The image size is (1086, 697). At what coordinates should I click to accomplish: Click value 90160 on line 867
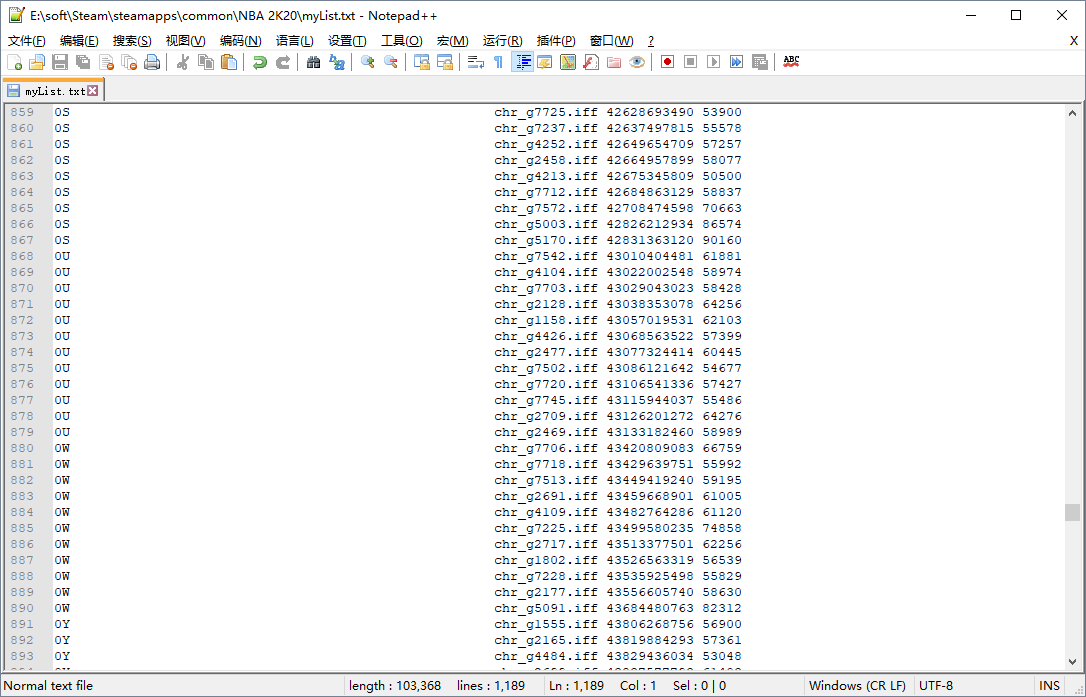(722, 240)
